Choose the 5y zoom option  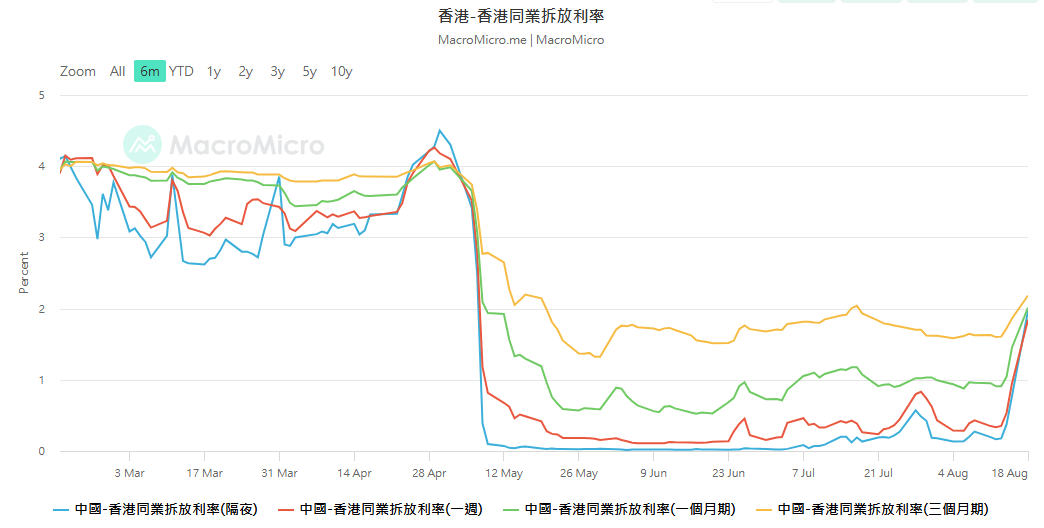pos(310,71)
